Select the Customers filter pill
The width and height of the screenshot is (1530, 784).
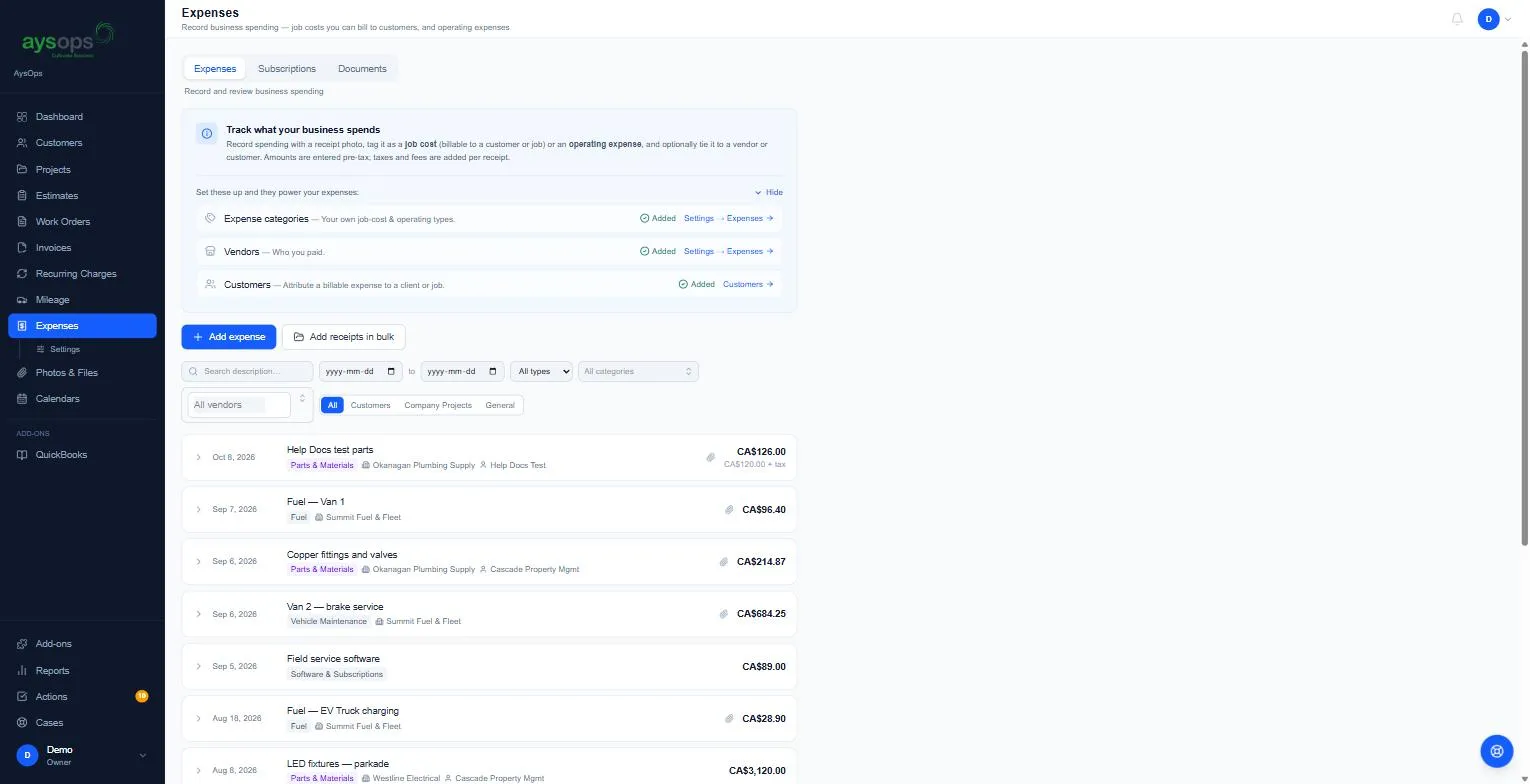tap(370, 405)
